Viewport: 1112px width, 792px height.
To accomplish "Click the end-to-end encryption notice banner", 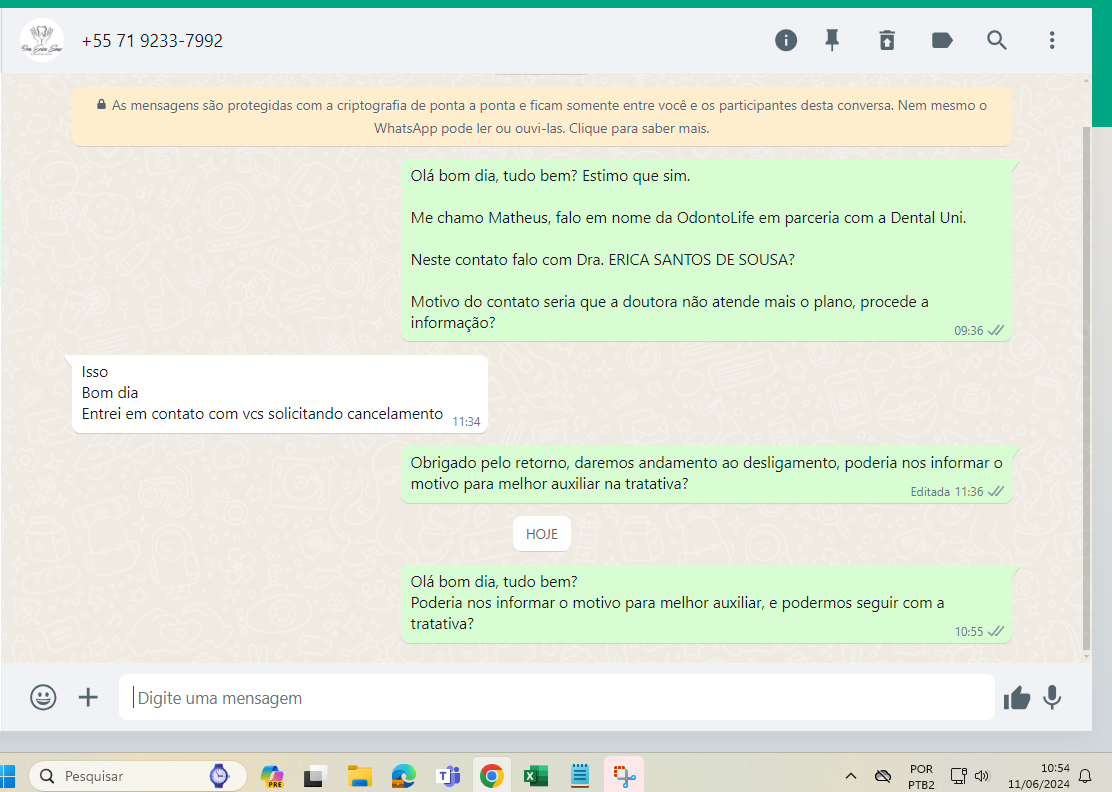I will click(541, 117).
